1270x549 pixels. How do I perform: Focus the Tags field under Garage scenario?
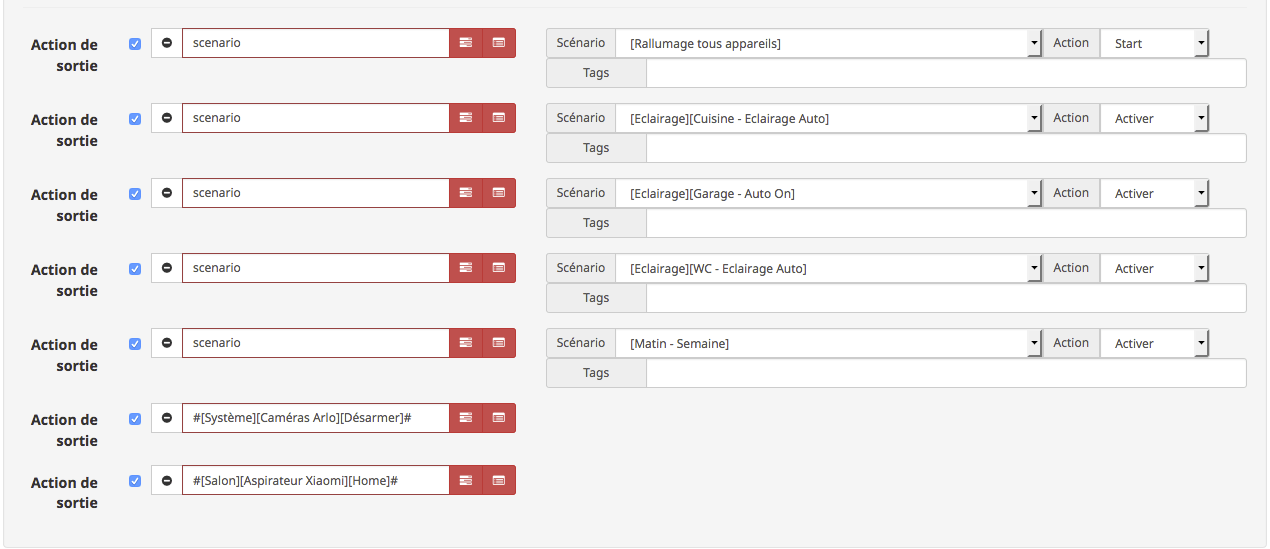click(946, 223)
